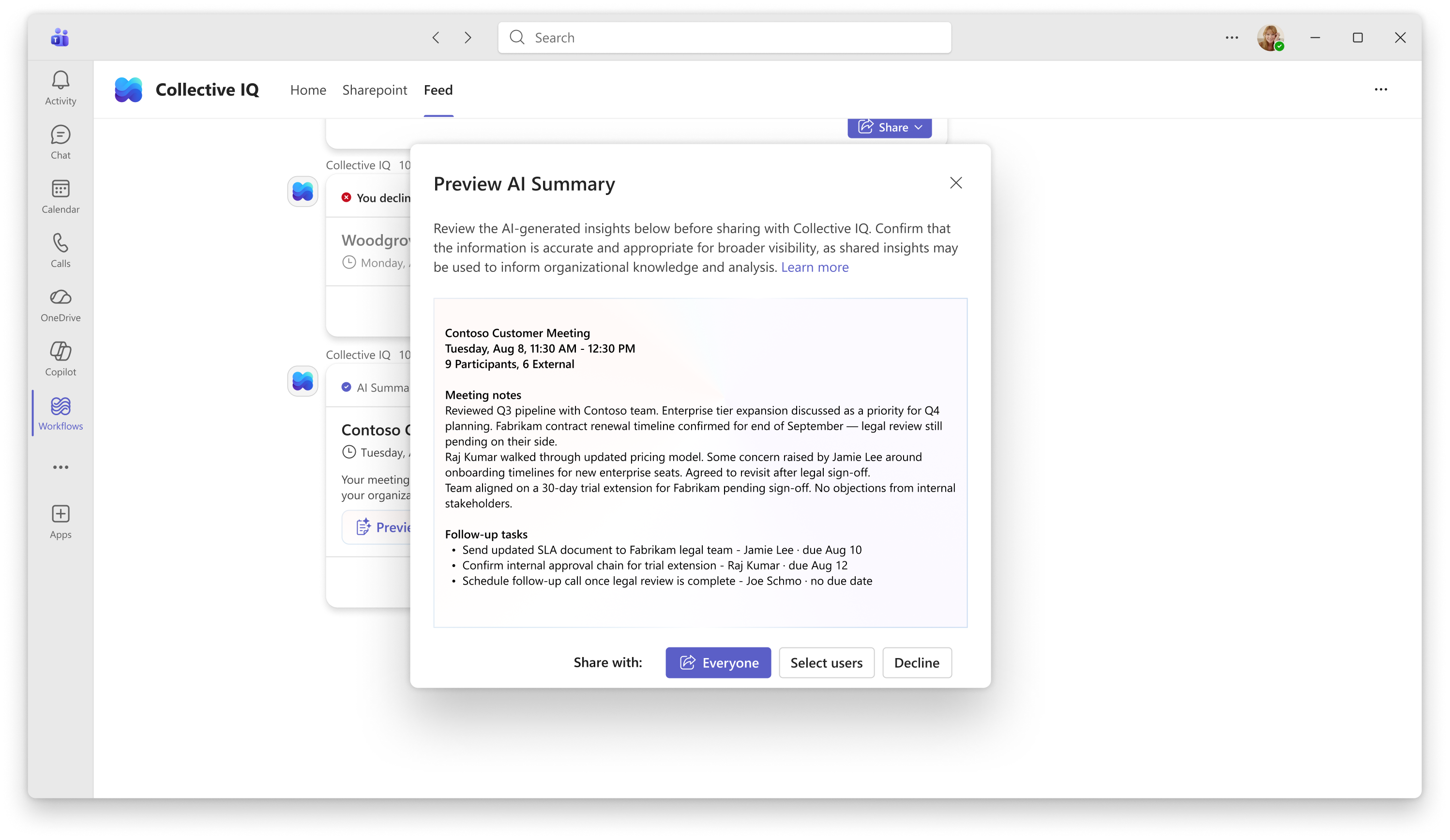The height and width of the screenshot is (840, 1450).
Task: Click the Microsoft Teams logo
Action: tap(60, 37)
